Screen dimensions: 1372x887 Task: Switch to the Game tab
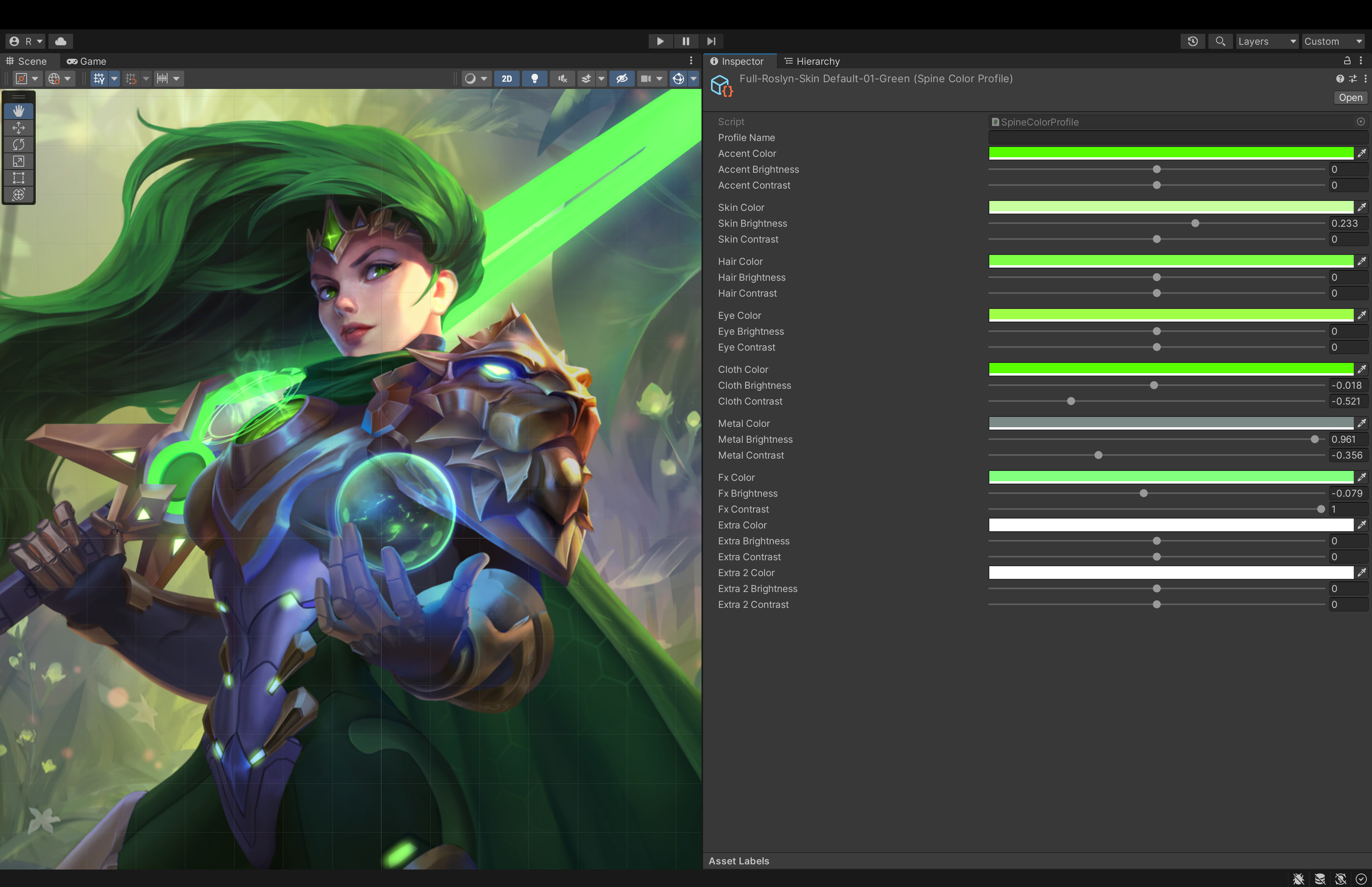click(87, 61)
